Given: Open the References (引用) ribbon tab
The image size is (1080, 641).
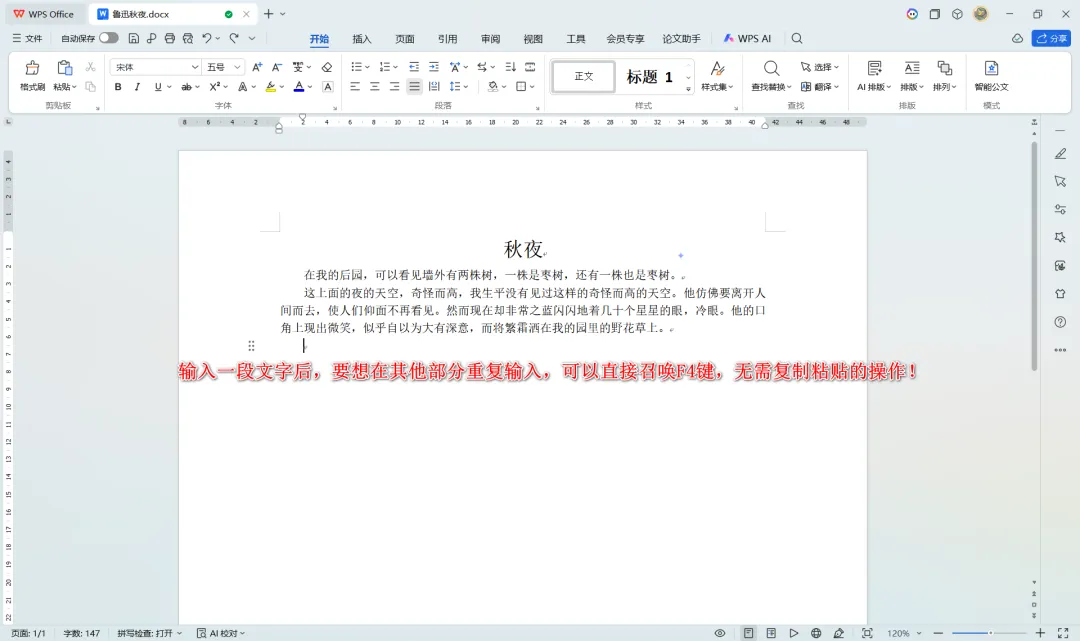Looking at the screenshot, I should 448,39.
